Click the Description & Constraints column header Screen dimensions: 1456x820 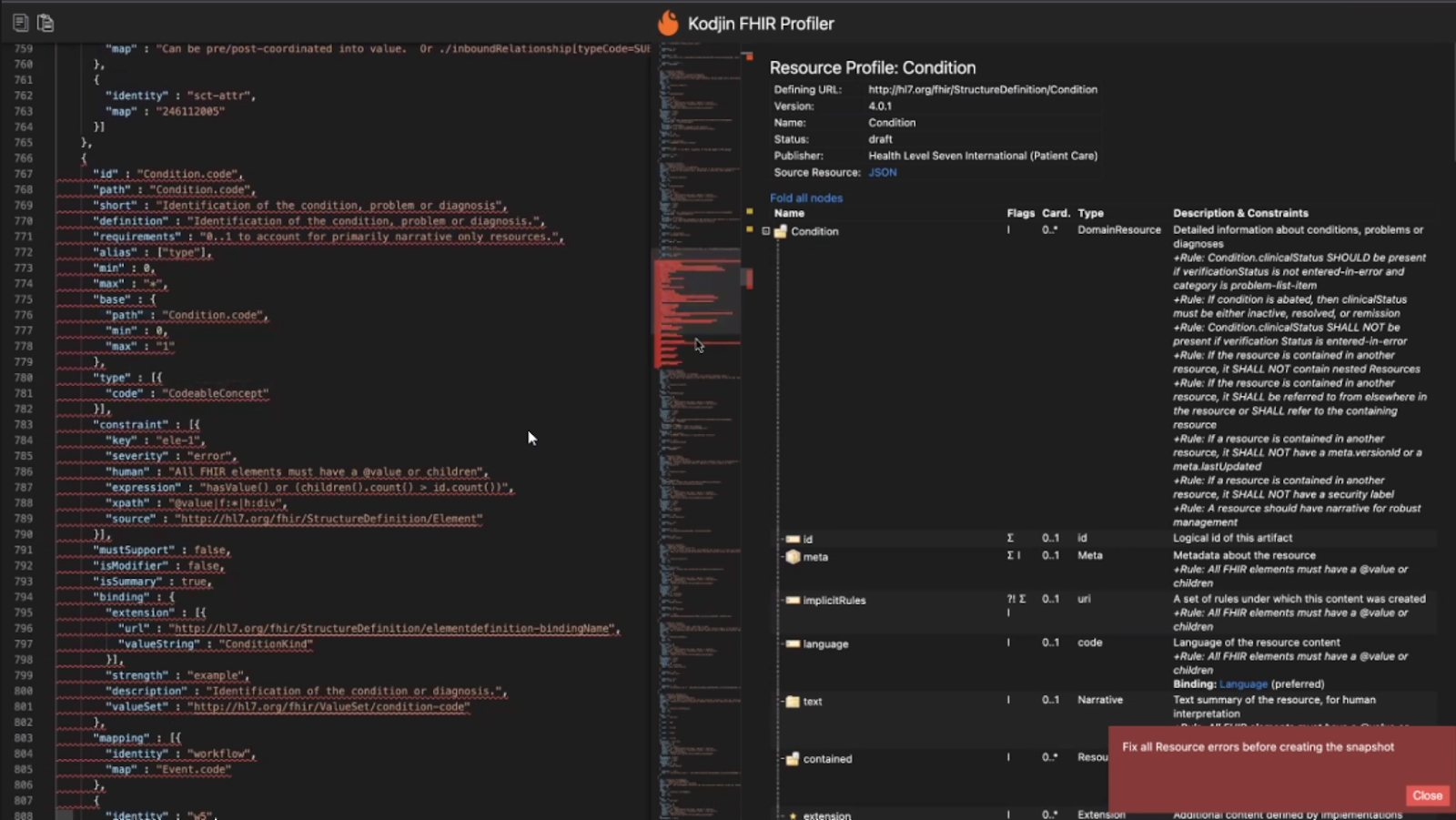(x=1240, y=213)
